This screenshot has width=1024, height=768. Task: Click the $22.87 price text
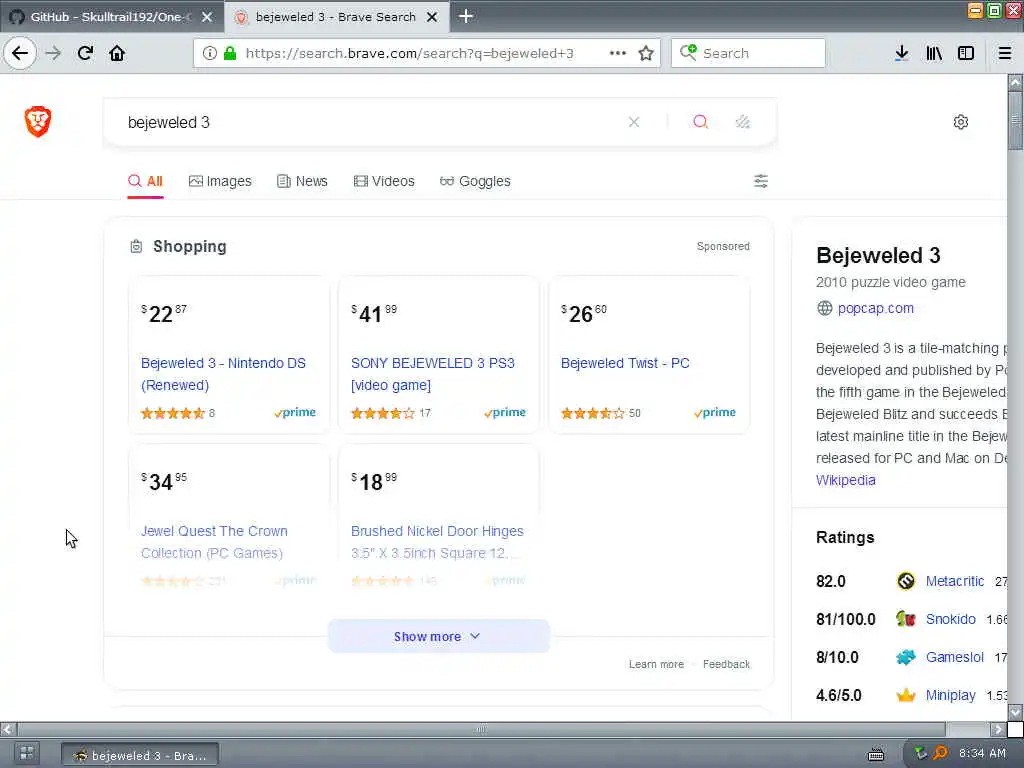tap(164, 313)
